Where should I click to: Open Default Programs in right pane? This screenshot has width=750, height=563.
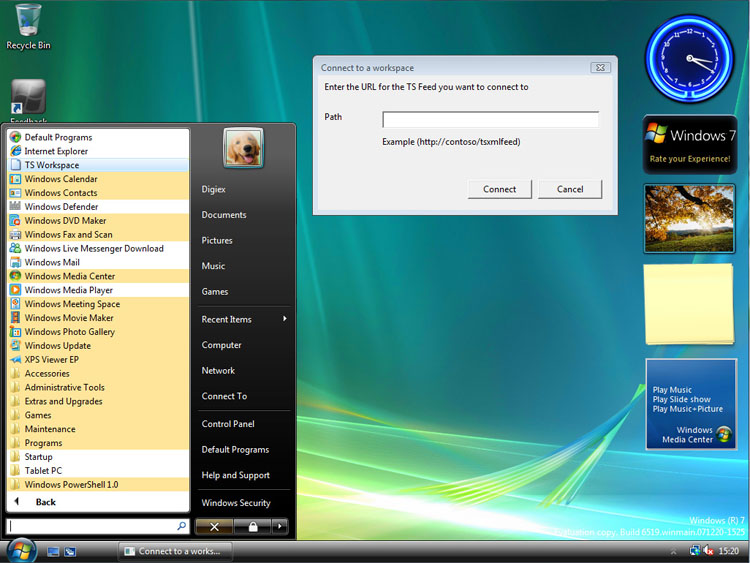[235, 450]
